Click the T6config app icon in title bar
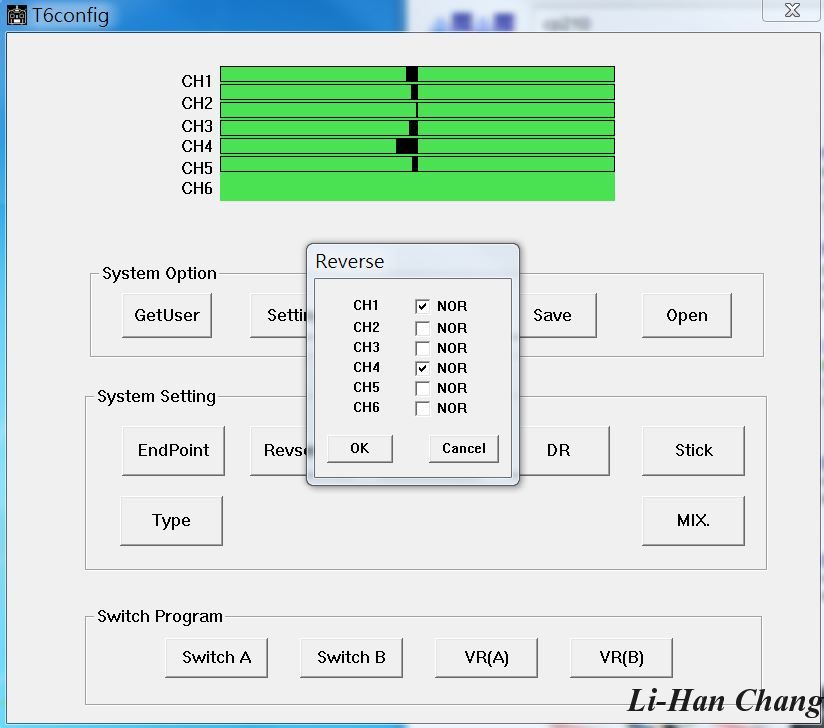Image resolution: width=824 pixels, height=728 pixels. (17, 16)
